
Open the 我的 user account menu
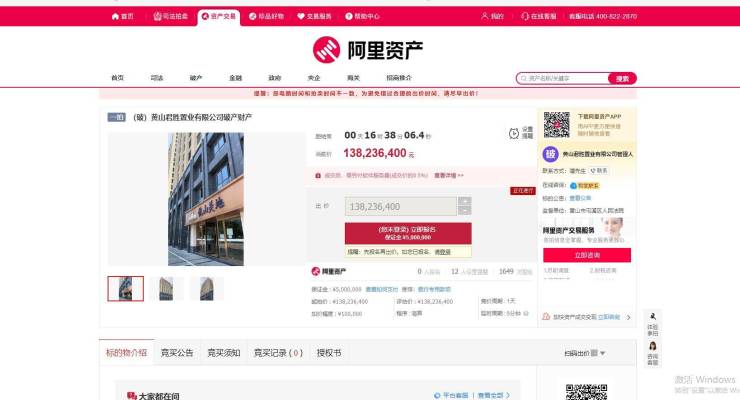tap(492, 17)
